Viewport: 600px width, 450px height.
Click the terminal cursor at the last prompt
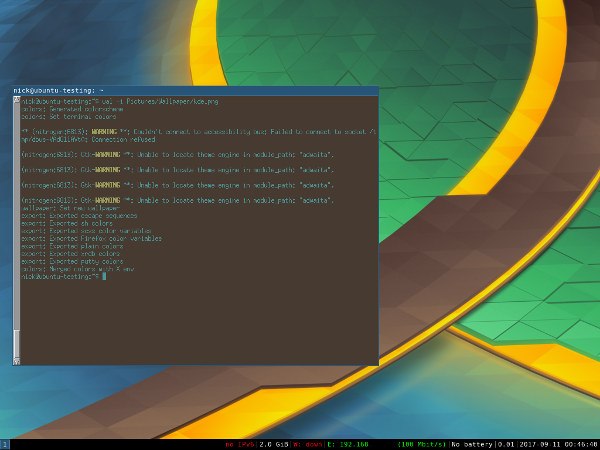[104, 276]
